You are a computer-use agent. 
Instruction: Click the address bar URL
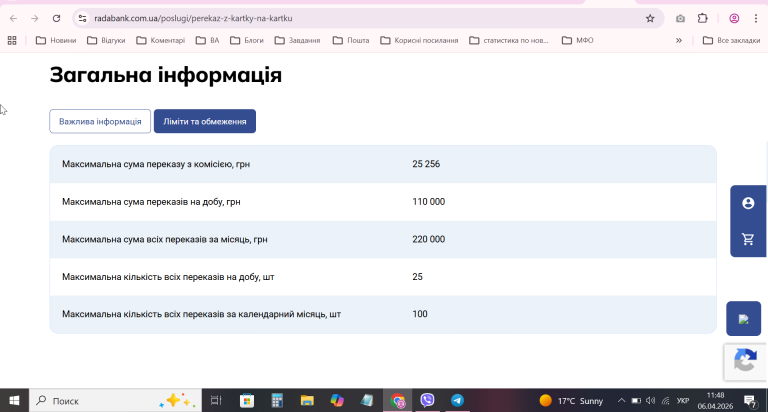pyautogui.click(x=193, y=19)
